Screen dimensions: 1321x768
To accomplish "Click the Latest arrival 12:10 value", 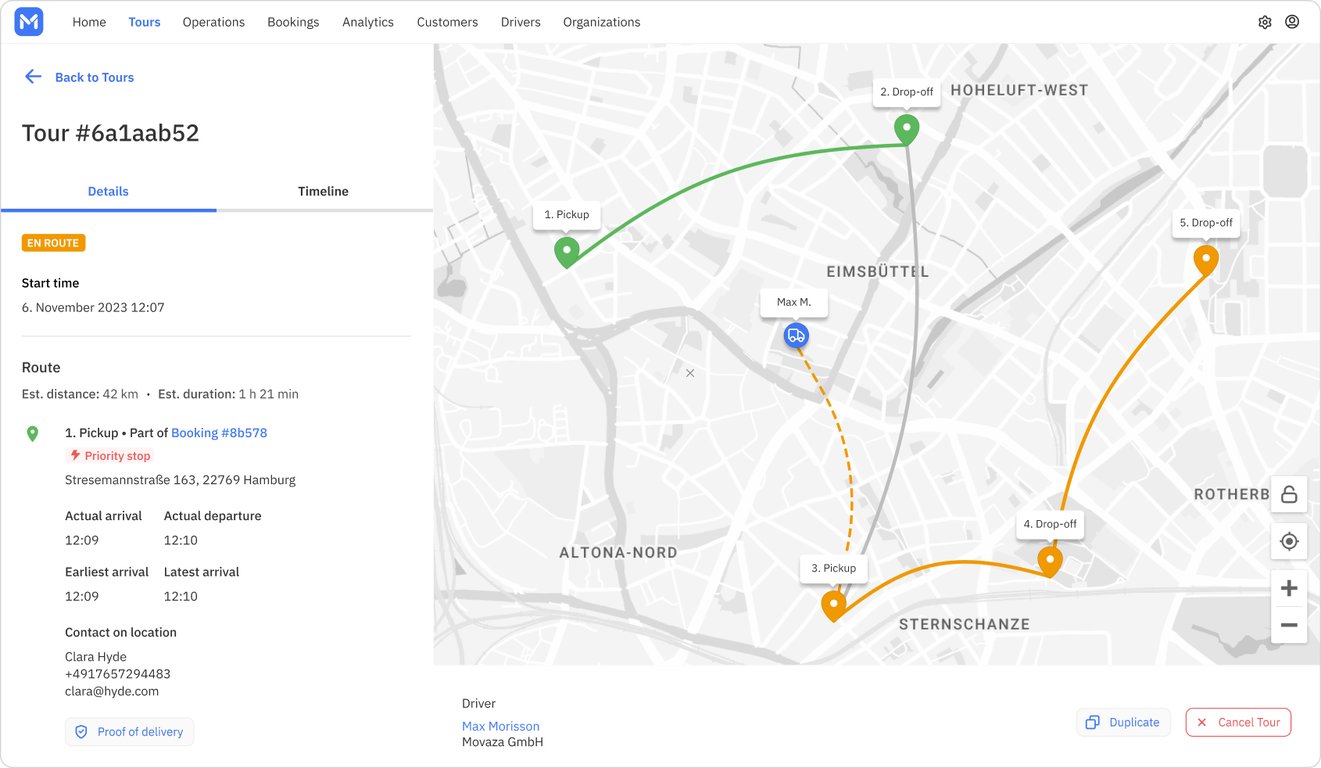I will coord(181,596).
